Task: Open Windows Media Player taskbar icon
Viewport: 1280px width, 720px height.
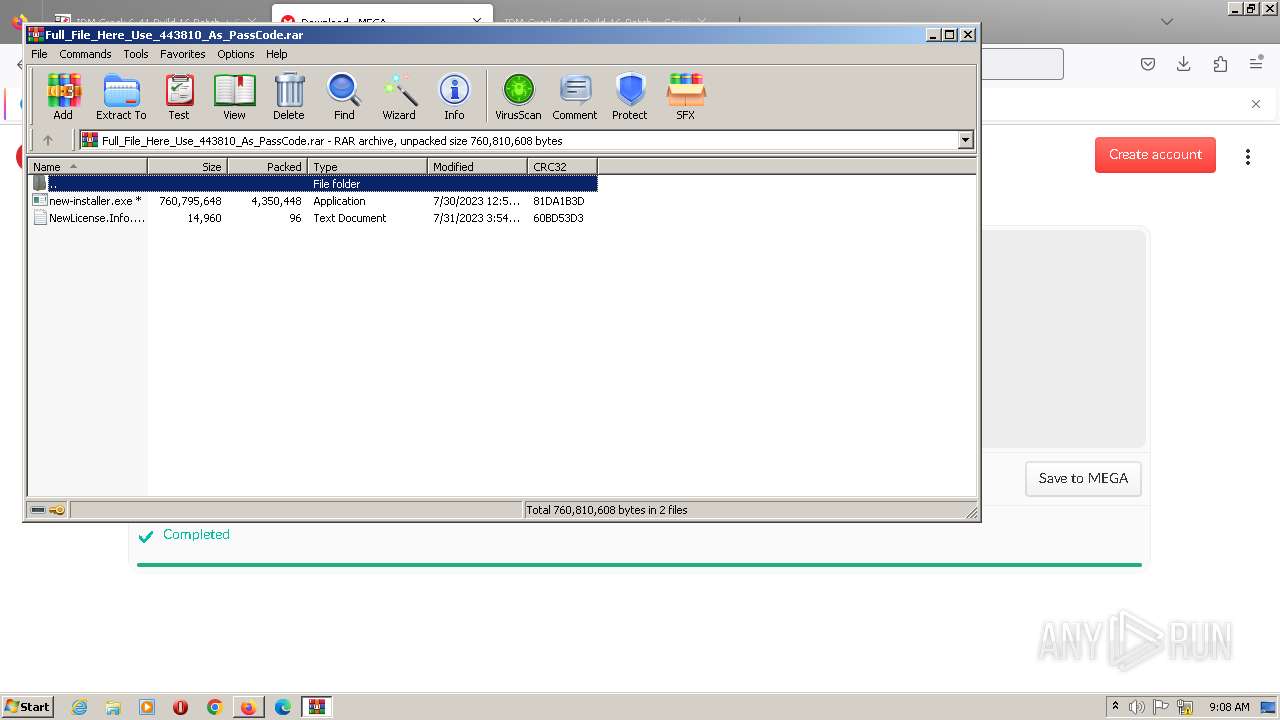Action: coord(147,707)
